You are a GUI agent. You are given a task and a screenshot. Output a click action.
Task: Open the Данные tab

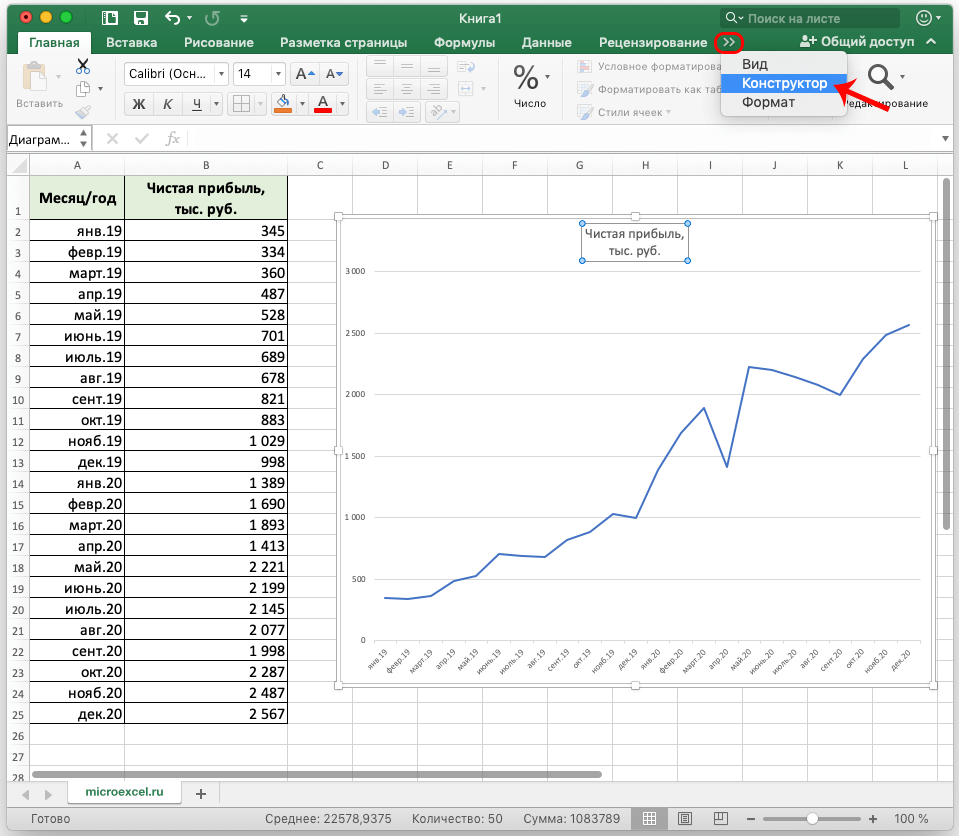pos(546,42)
